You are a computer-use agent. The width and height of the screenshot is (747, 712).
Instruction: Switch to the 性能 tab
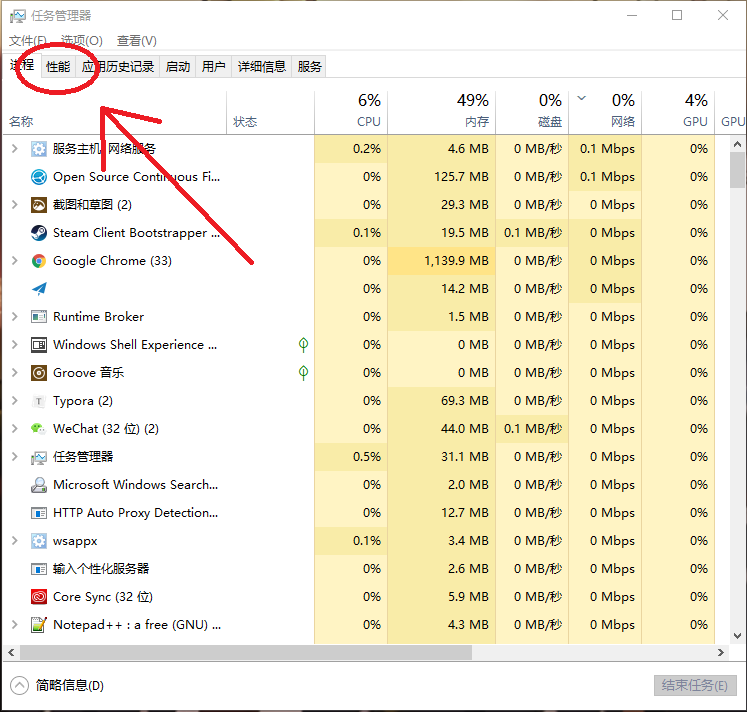pos(58,67)
